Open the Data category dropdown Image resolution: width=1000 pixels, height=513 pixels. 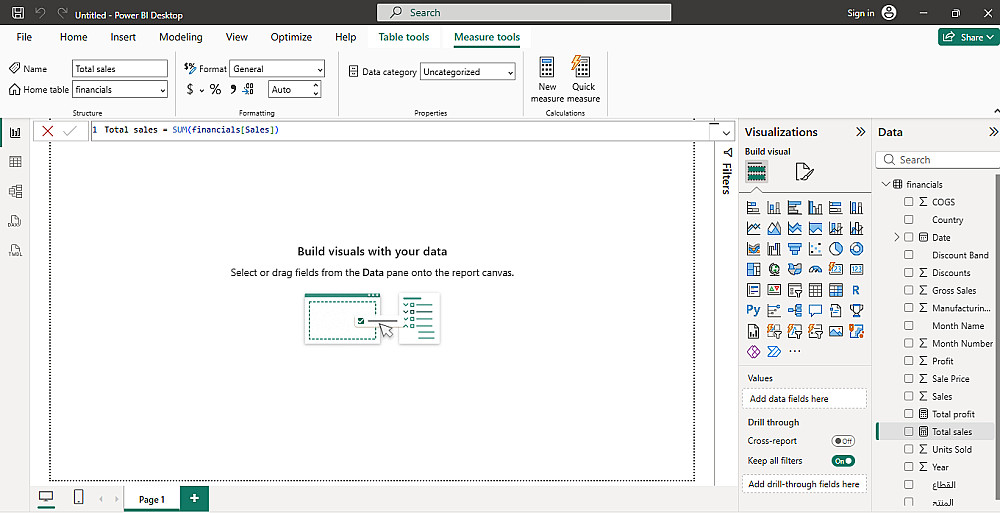click(x=468, y=72)
